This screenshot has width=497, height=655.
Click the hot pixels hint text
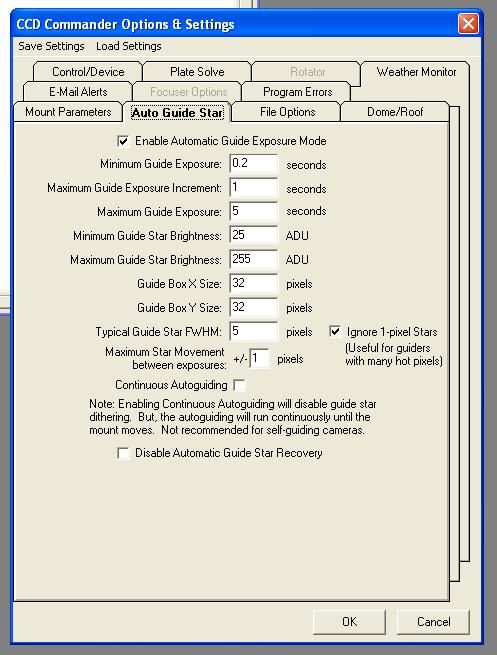(x=393, y=354)
